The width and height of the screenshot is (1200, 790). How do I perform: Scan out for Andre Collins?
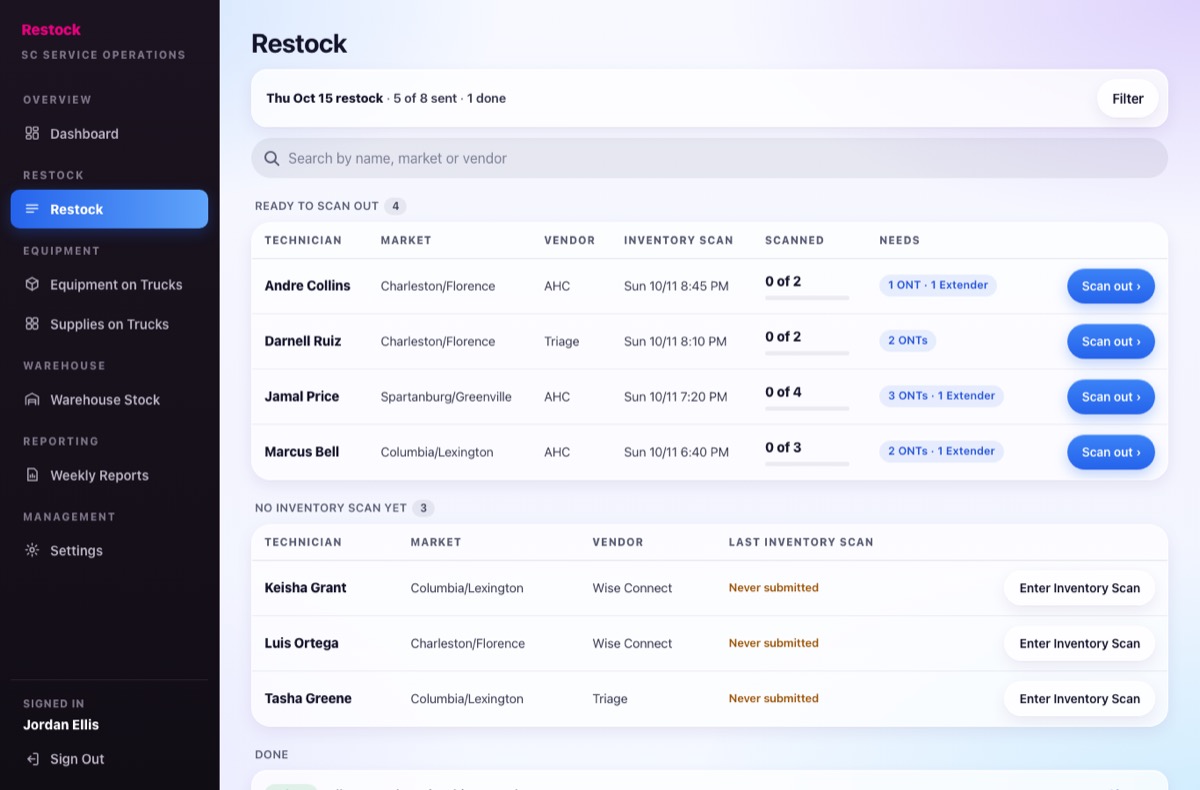click(1111, 286)
